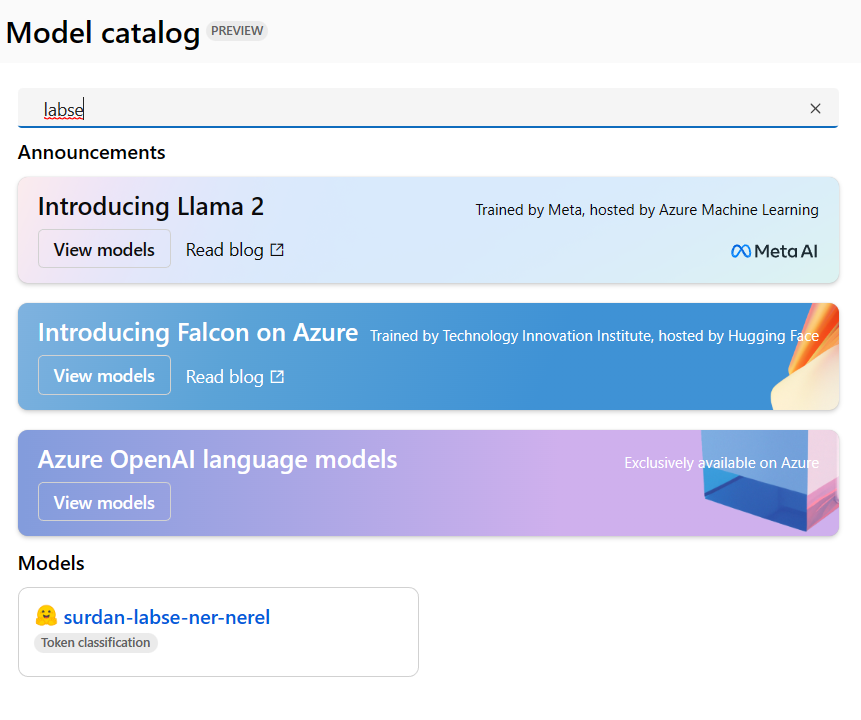The height and width of the screenshot is (720, 861).
Task: Open the surdan-labse-ner-nerel model link
Action: coord(166,617)
